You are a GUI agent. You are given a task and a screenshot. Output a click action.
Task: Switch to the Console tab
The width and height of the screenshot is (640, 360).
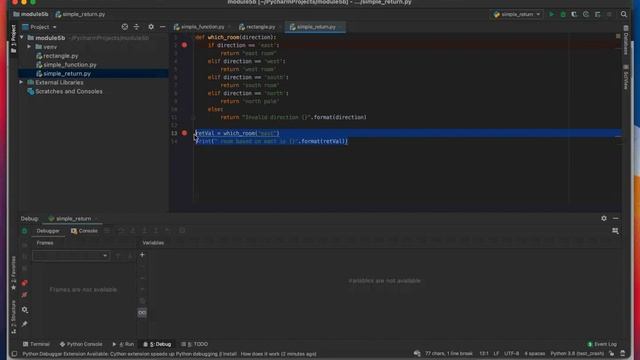click(x=84, y=231)
